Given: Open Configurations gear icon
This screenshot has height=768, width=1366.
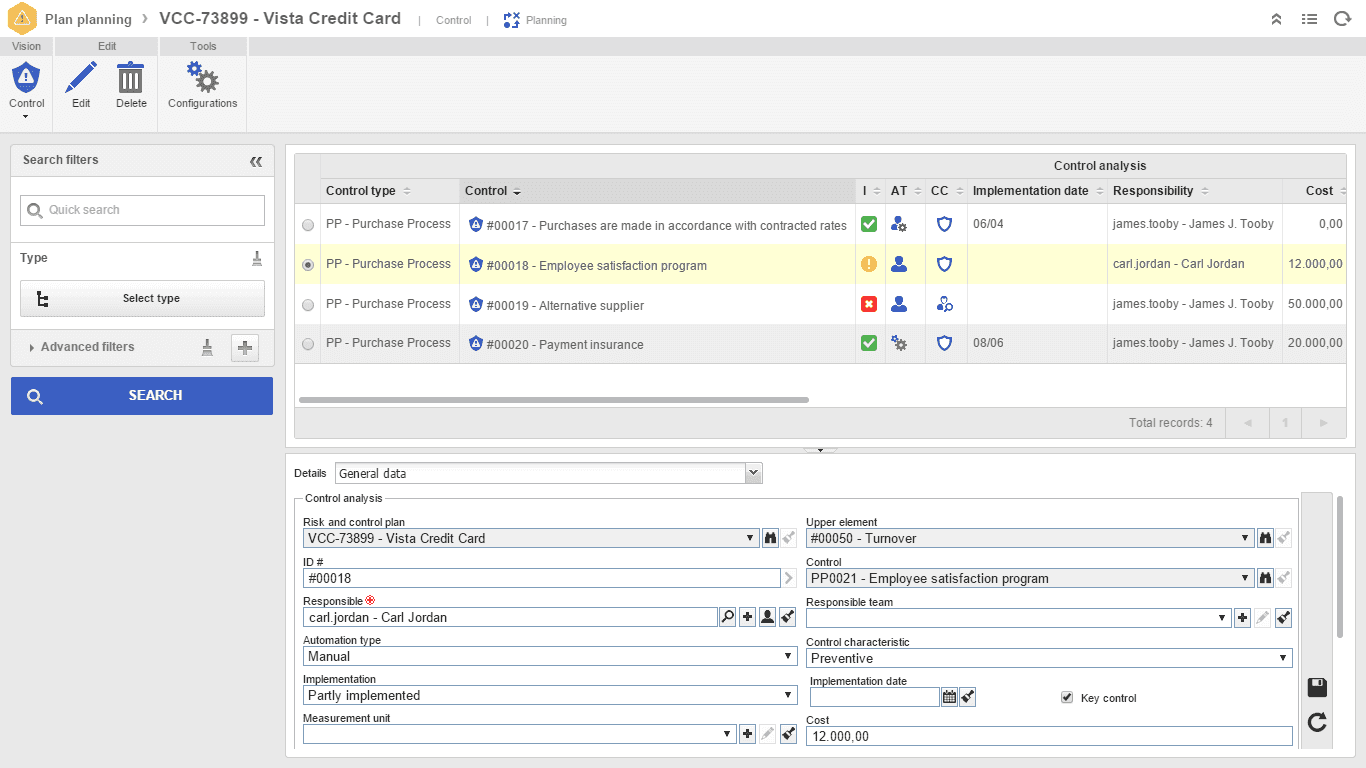Looking at the screenshot, I should [x=203, y=78].
